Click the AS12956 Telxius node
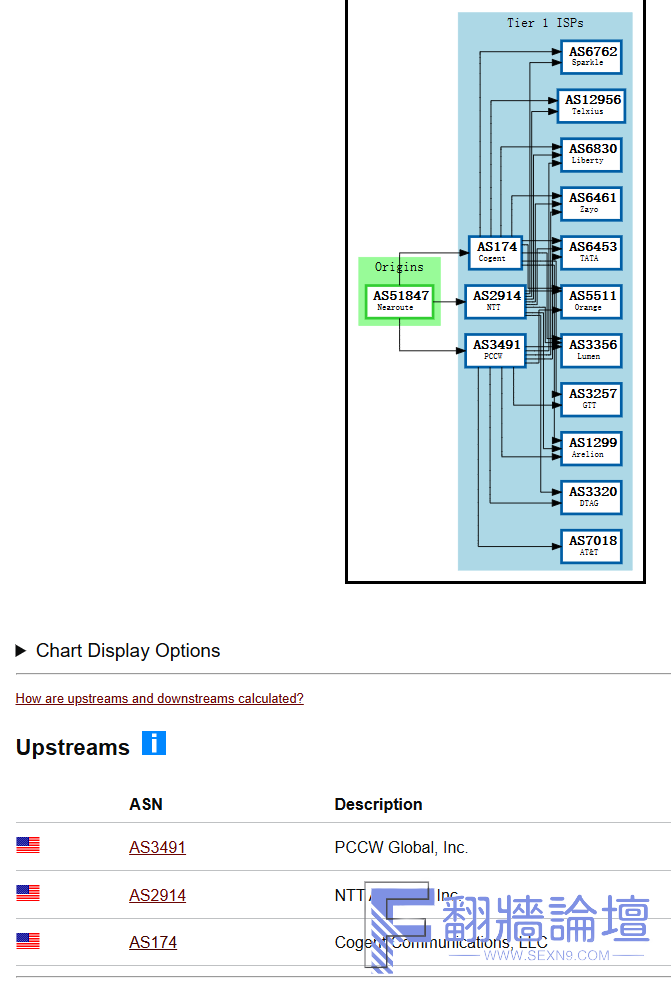Viewport: 671px width, 987px height. point(592,105)
